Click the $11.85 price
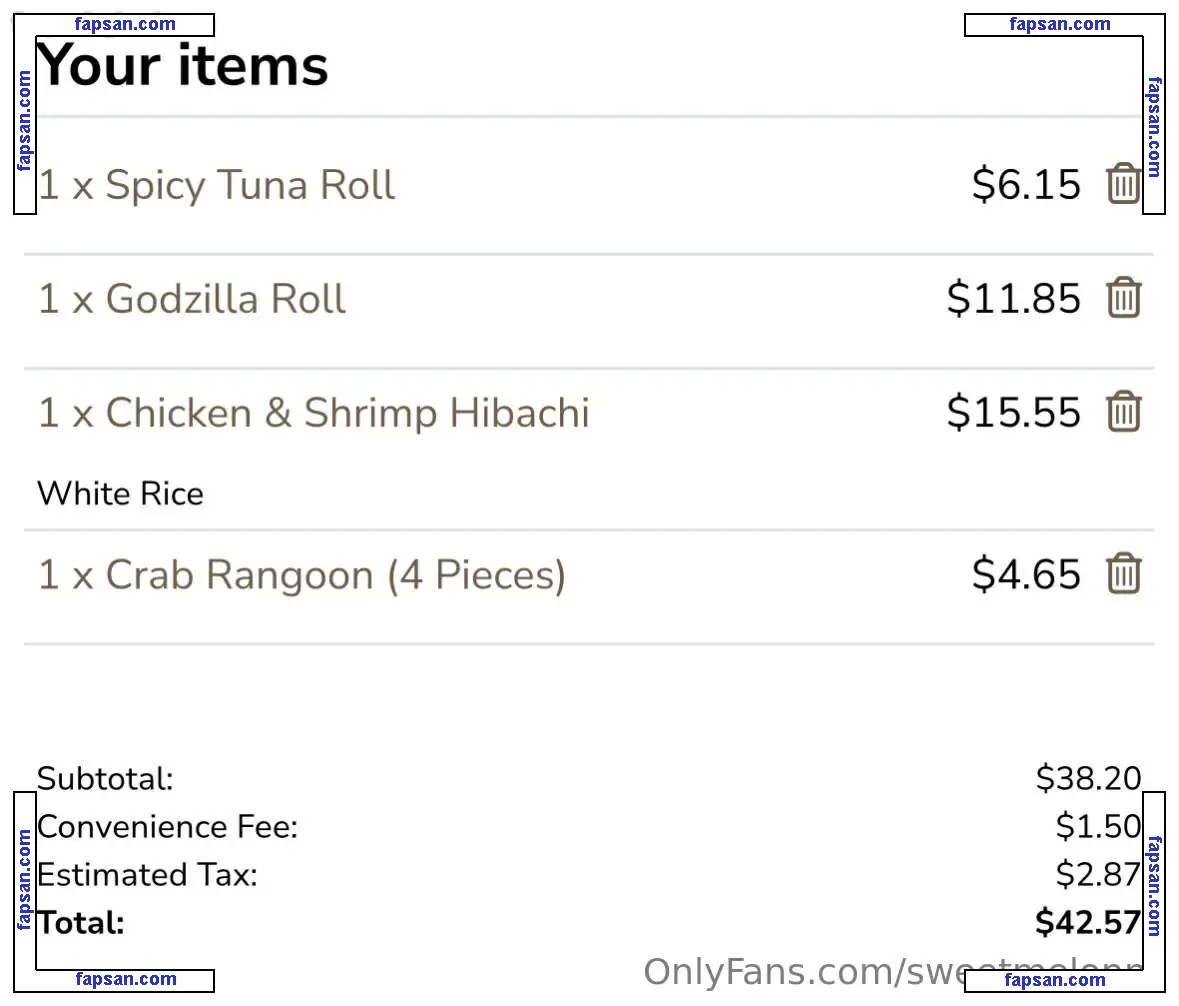 pos(1014,298)
